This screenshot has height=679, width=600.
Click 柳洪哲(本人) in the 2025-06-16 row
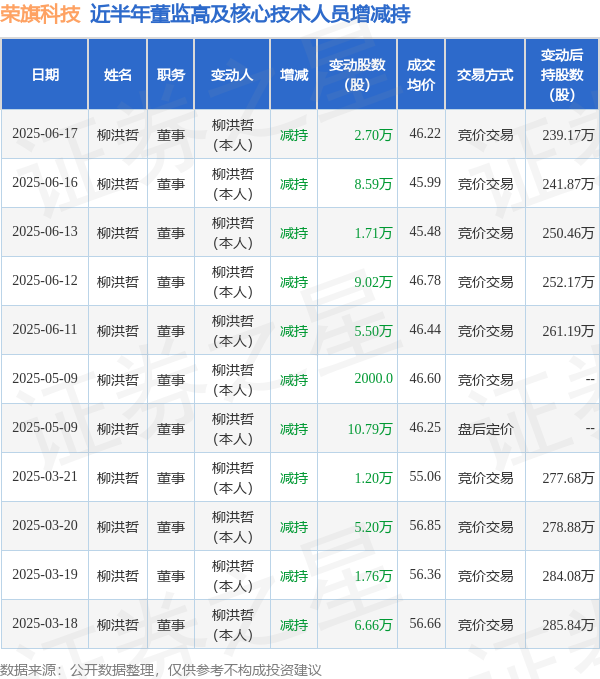[232, 184]
